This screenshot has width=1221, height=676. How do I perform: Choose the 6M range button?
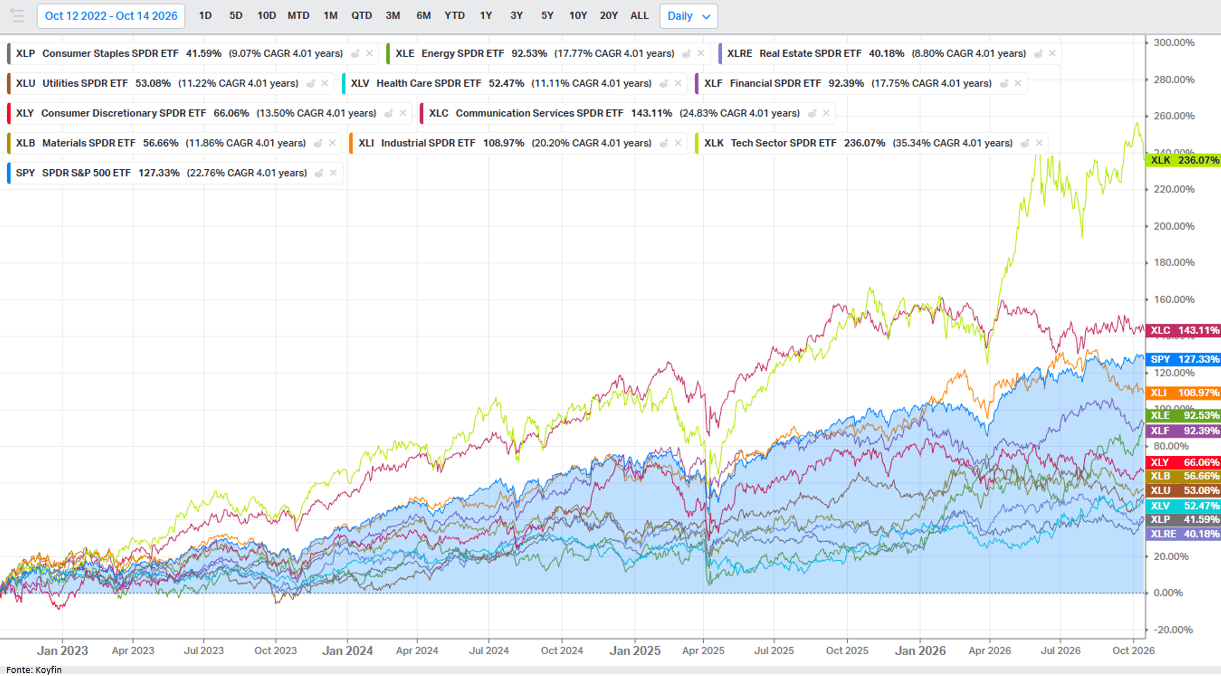click(x=424, y=16)
